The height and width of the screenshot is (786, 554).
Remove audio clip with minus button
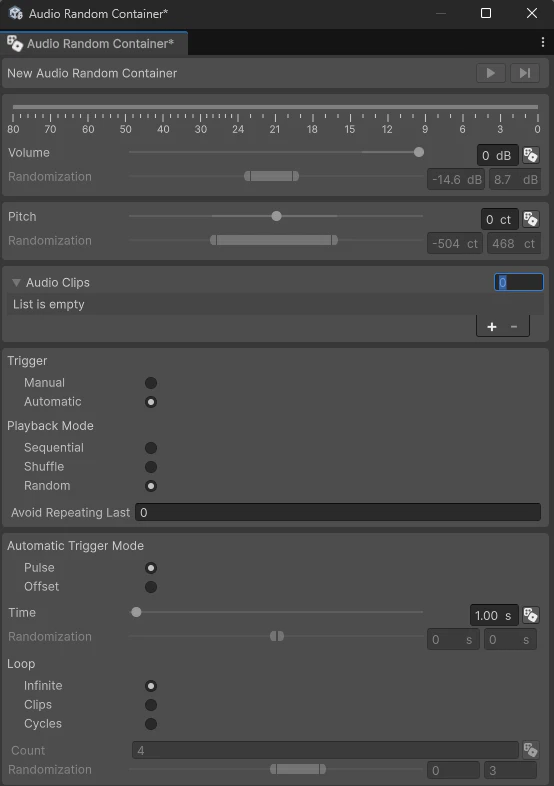click(514, 327)
